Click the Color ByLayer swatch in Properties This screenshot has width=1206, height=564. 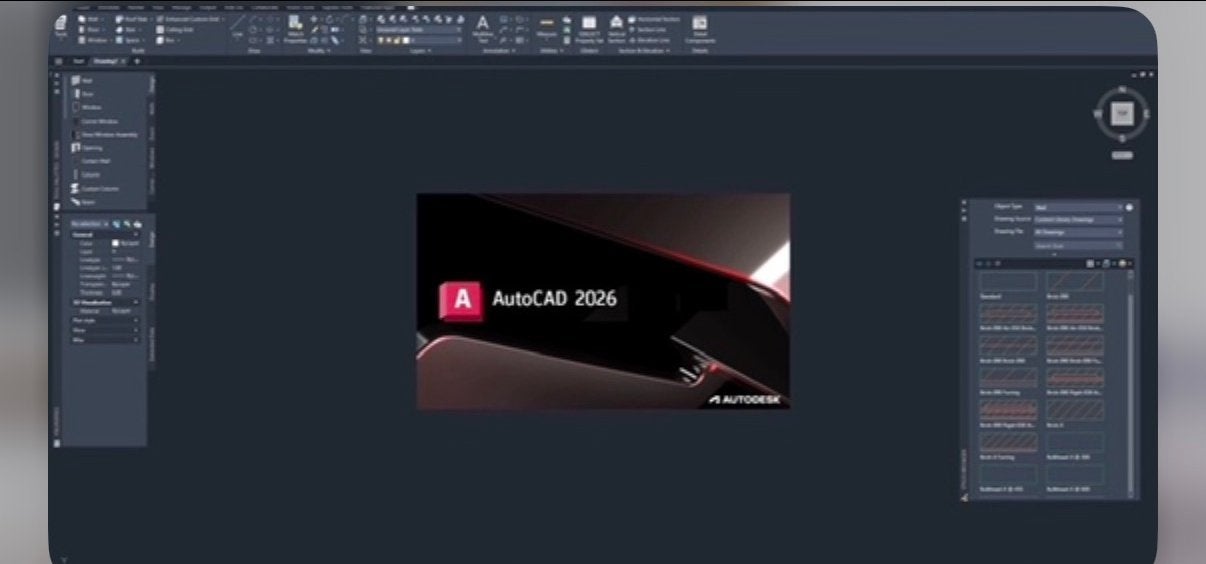pyautogui.click(x=114, y=243)
